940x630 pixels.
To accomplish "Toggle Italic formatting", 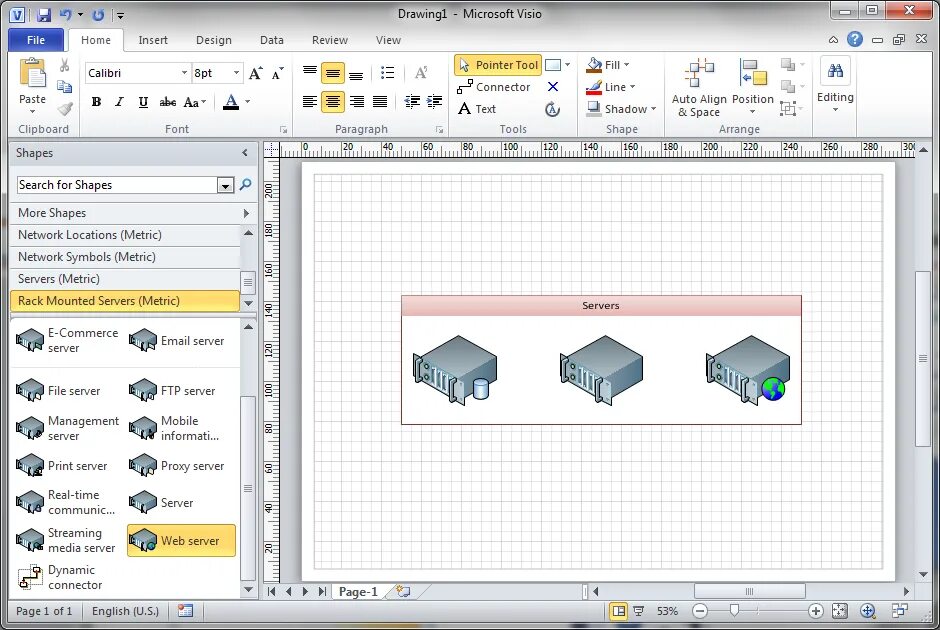I will pos(119,102).
